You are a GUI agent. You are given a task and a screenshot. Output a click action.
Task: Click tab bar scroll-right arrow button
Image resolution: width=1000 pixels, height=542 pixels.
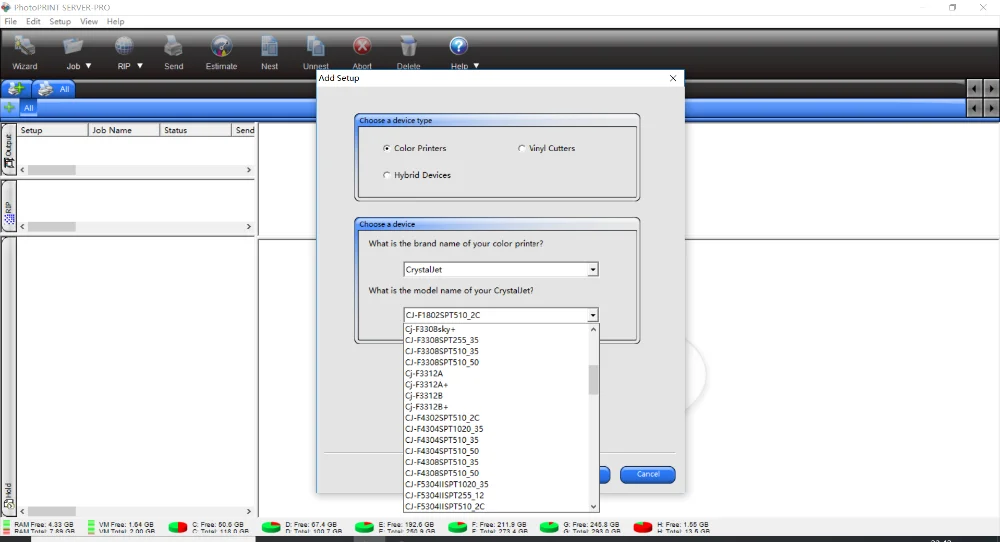click(990, 89)
